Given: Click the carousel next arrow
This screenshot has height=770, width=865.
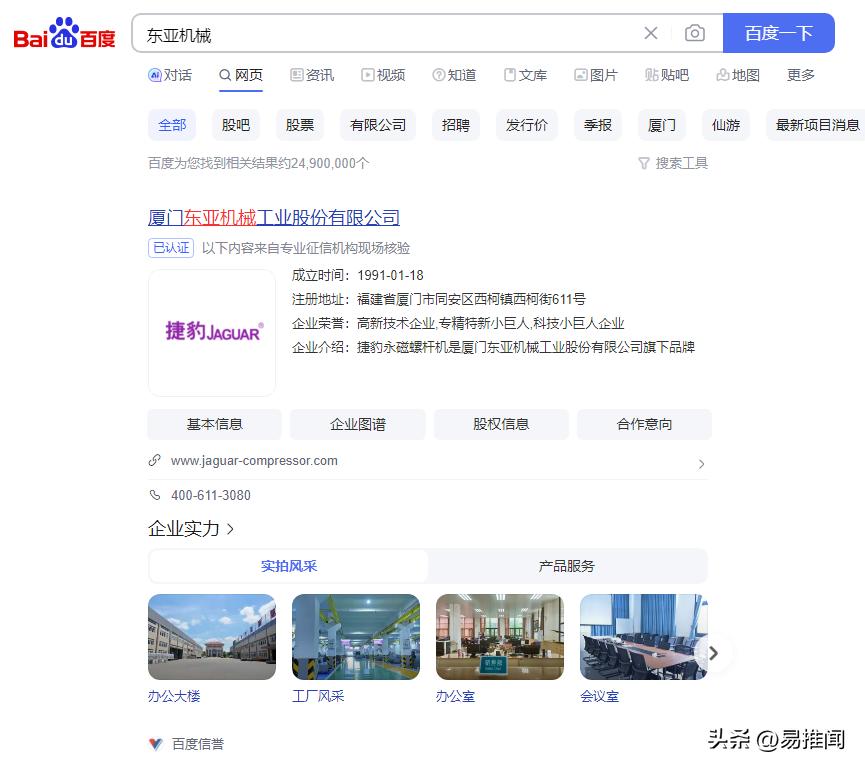Looking at the screenshot, I should (x=714, y=652).
